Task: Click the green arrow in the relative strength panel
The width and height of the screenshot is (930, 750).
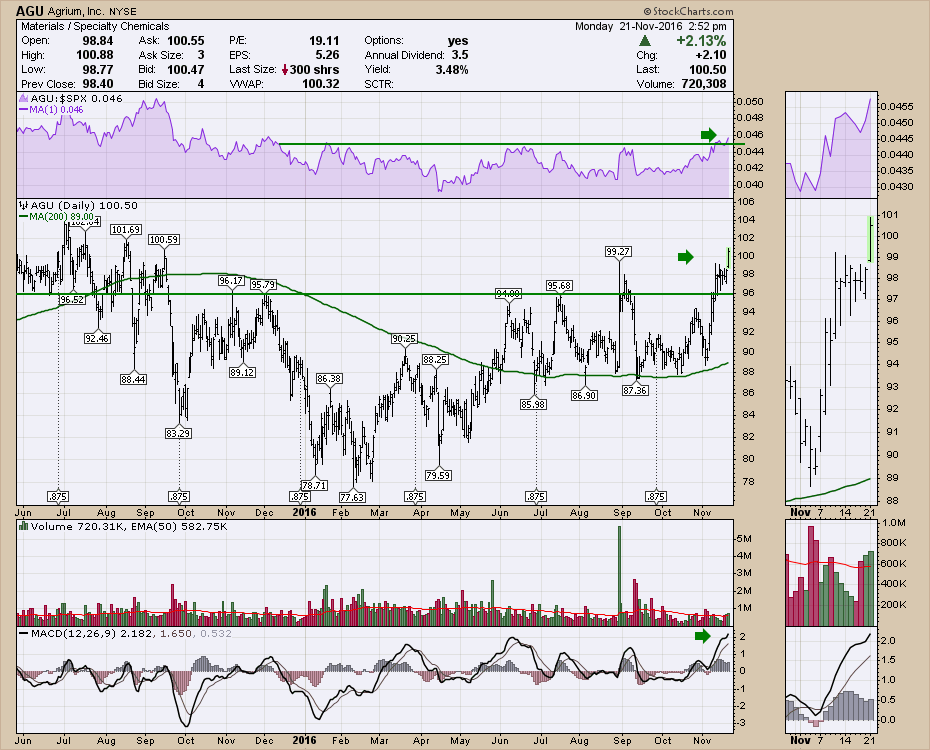Action: [x=708, y=135]
